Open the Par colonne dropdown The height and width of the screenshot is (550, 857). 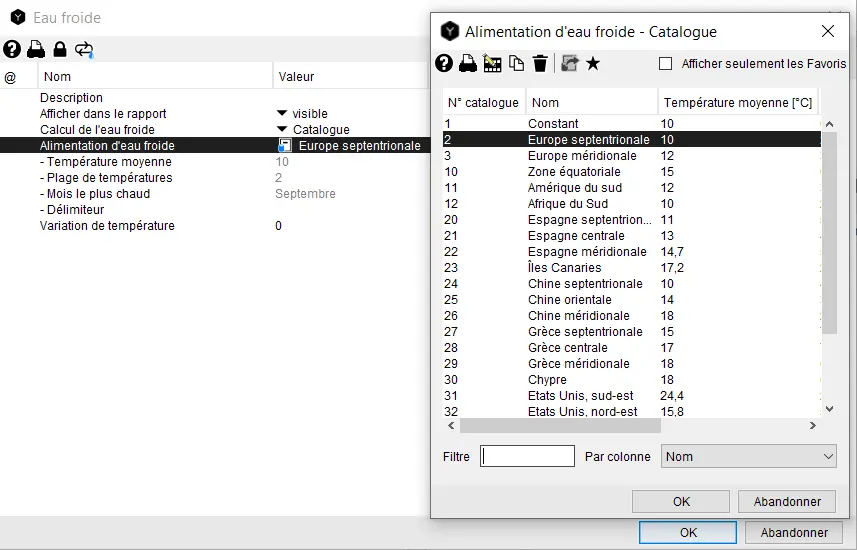click(x=749, y=457)
